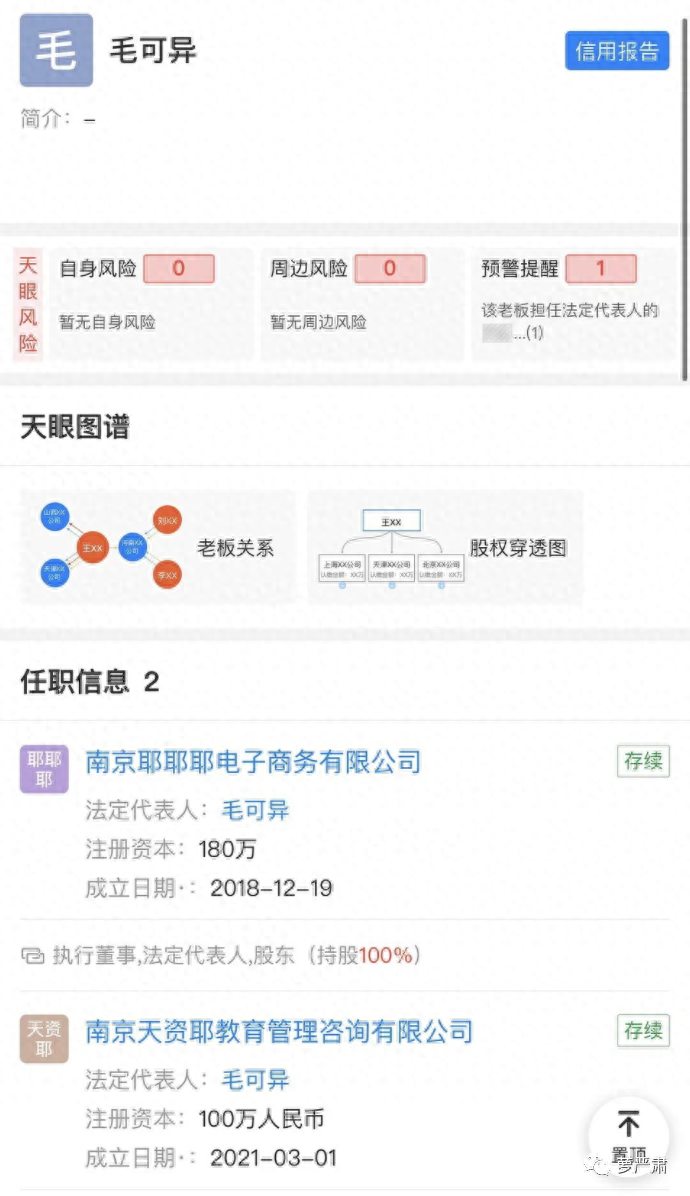690x1196 pixels.
Task: Click the 天眼风险 red label
Action: pyautogui.click(x=28, y=305)
